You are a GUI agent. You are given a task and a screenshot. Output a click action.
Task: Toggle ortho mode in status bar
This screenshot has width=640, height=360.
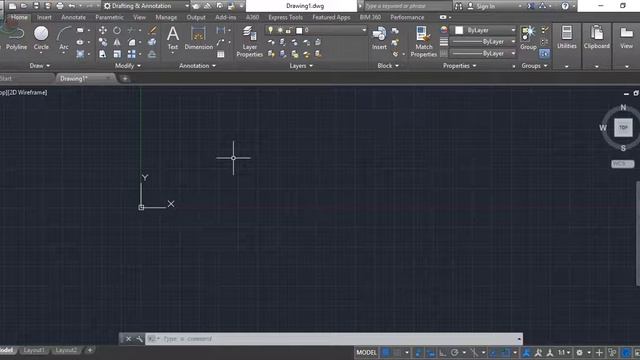(x=442, y=352)
